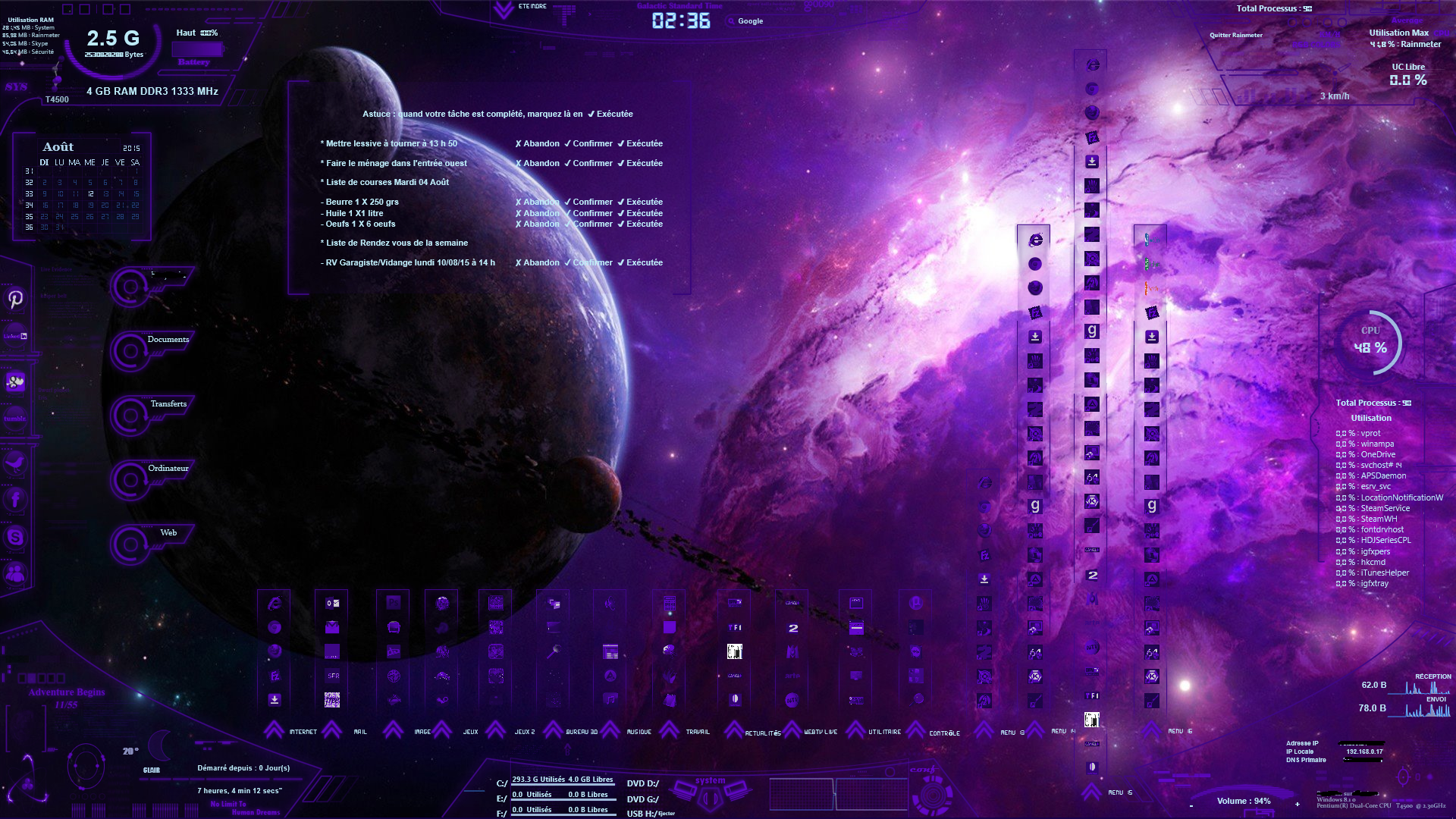
Task: Check Confirmer for 'Faire le ménage' task
Action: 588,163
